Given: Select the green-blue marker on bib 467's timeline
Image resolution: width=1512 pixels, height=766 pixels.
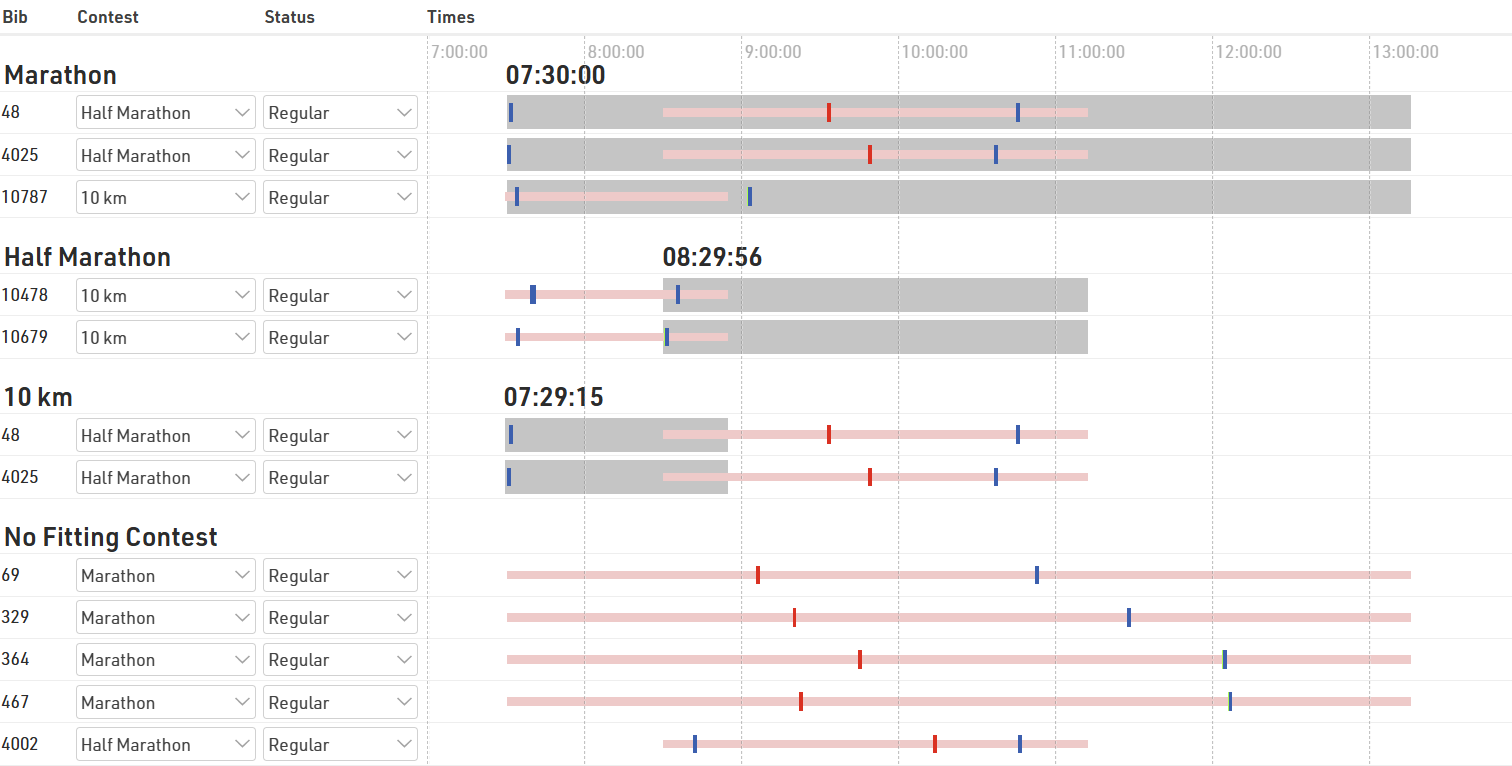Looking at the screenshot, I should 1230,701.
